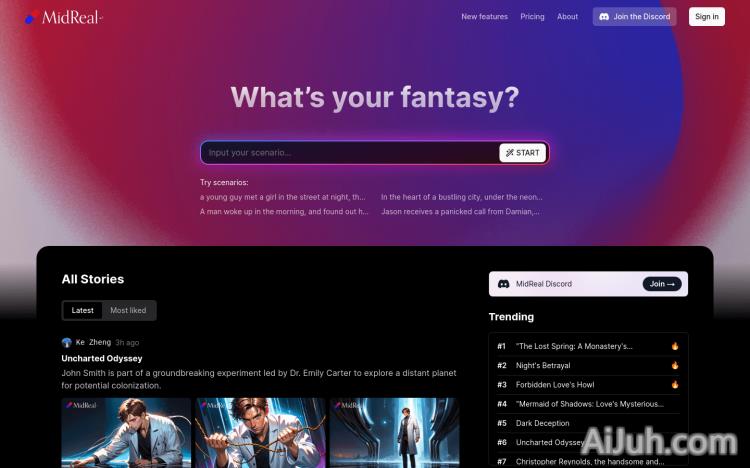
Task: Open the Uncharted Odyssey story title
Action: (102, 358)
